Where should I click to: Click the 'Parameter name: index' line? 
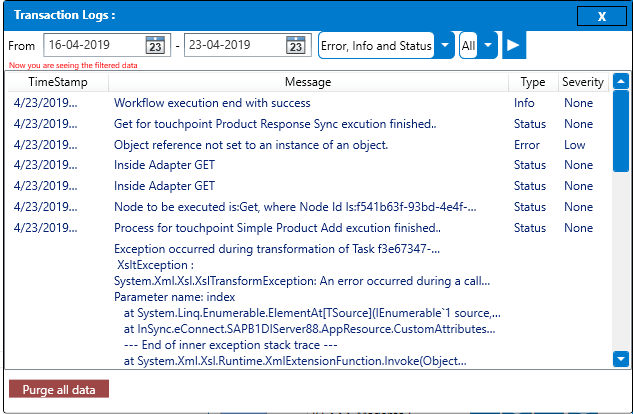(174, 297)
